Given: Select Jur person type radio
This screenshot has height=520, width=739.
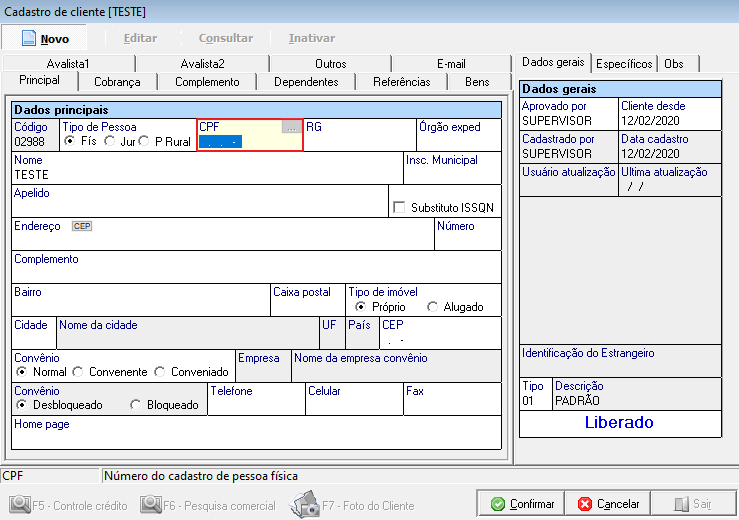Looking at the screenshot, I should point(109,141).
